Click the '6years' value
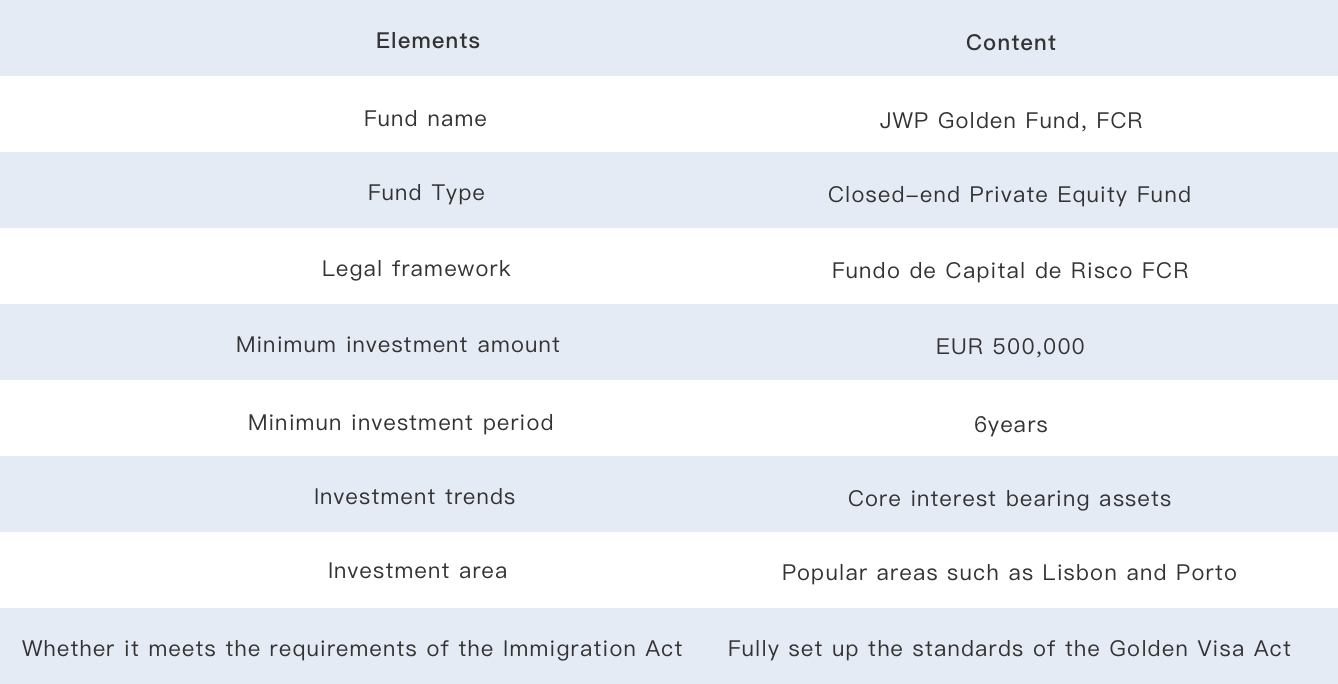The width and height of the screenshot is (1338, 684). click(x=1010, y=425)
